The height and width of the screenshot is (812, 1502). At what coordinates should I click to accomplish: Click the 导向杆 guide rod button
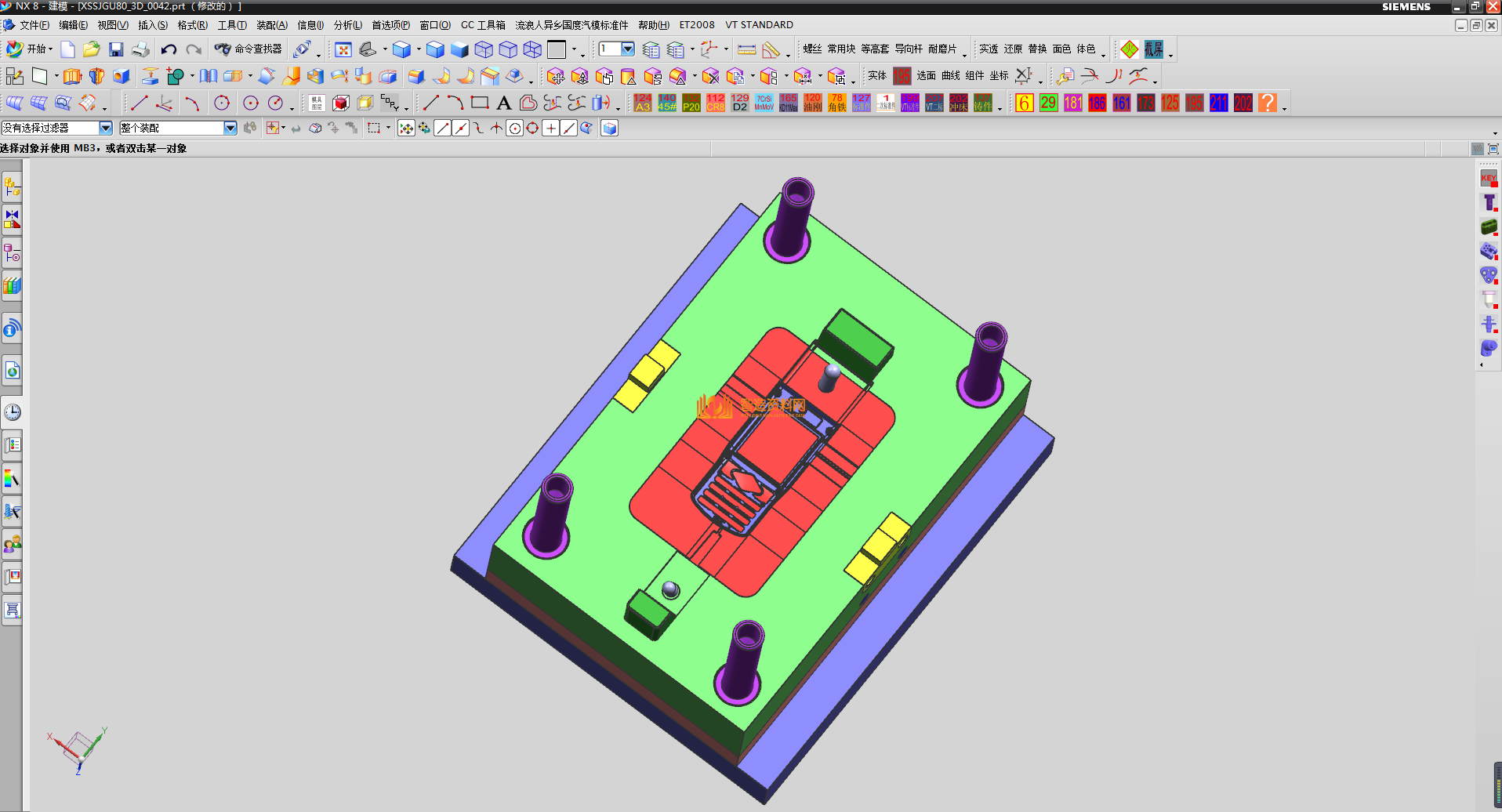pos(909,49)
